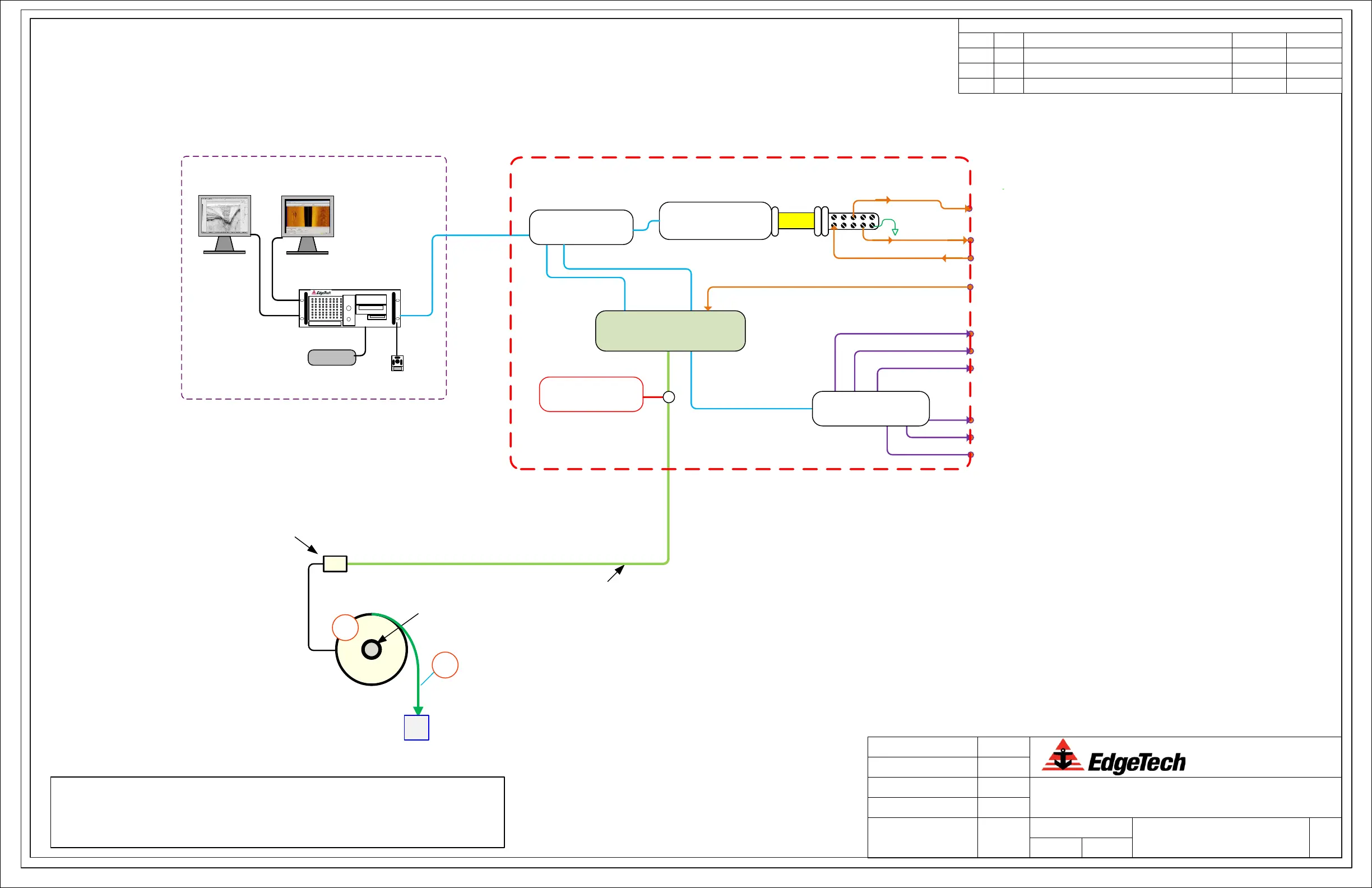
Task: Select the gray keyboard shape below the computer
Action: (x=332, y=358)
